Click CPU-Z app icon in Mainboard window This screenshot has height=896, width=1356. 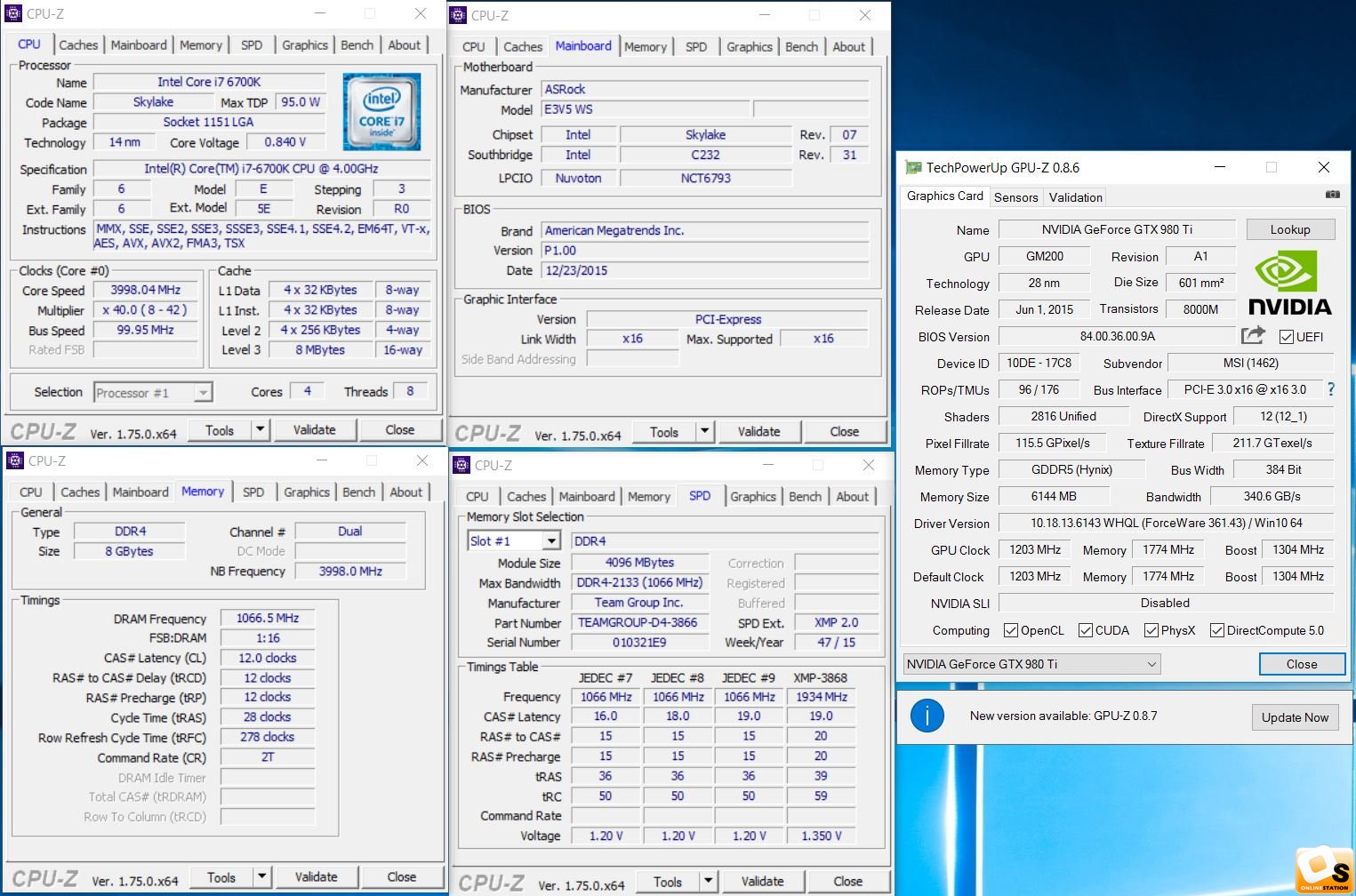tap(458, 15)
